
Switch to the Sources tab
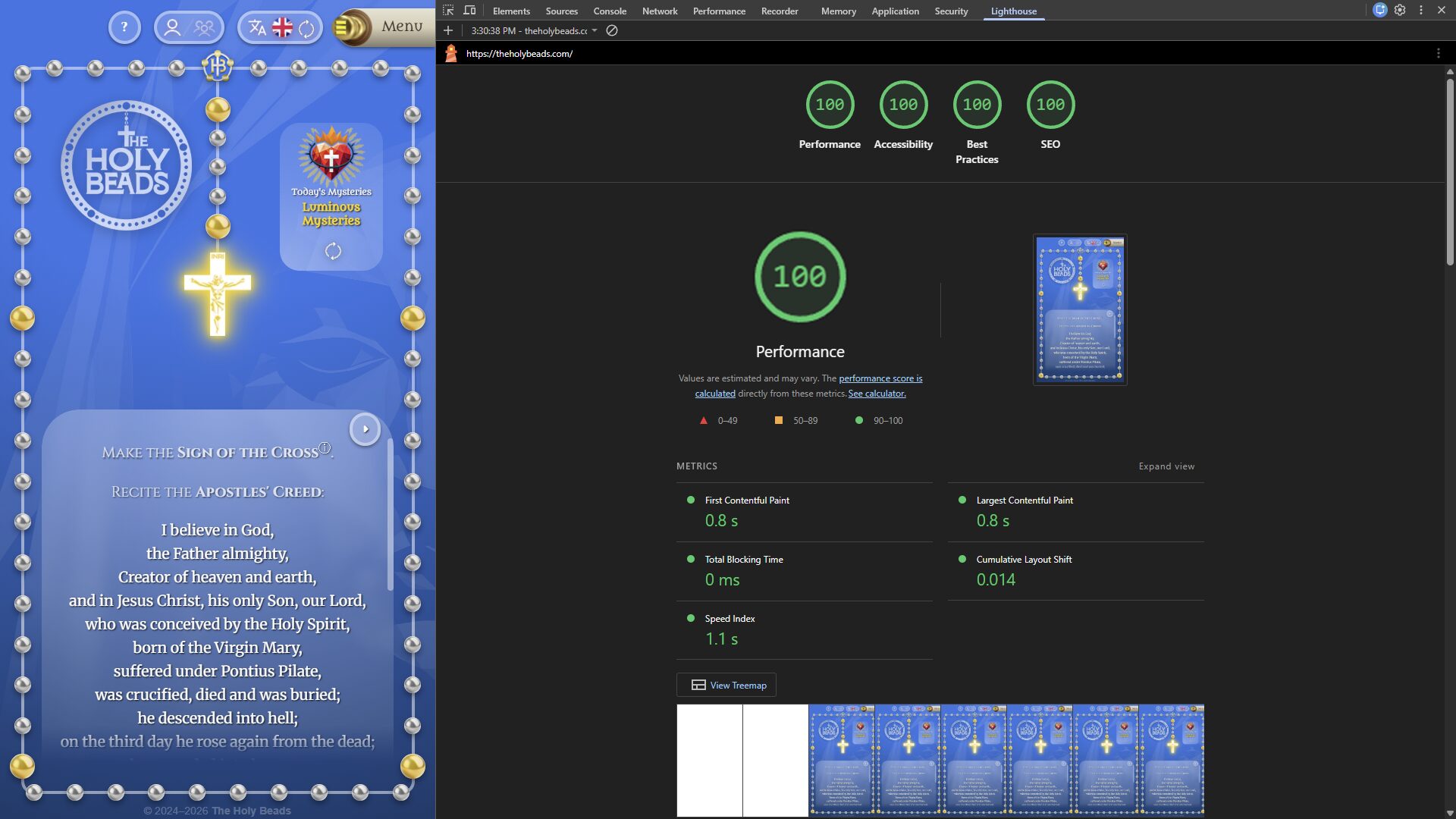562,11
